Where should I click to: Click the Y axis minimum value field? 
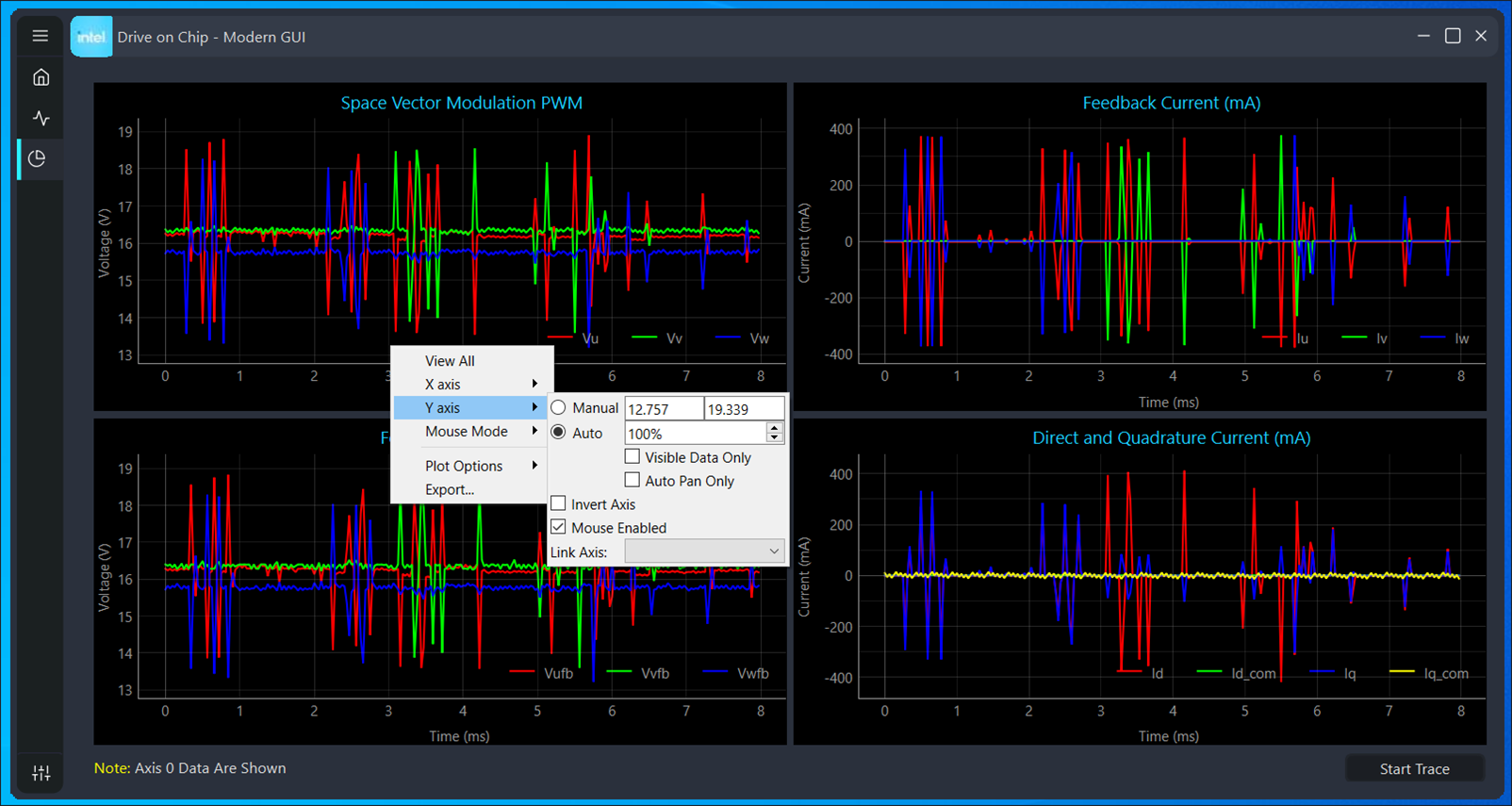tap(663, 409)
